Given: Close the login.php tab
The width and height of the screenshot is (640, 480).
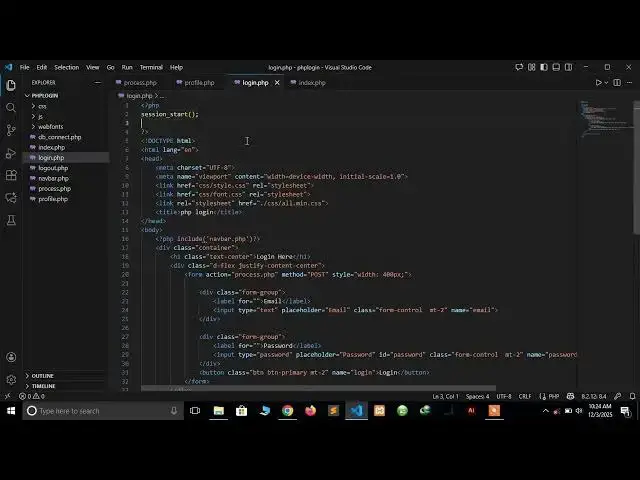Looking at the screenshot, I should pos(277,82).
